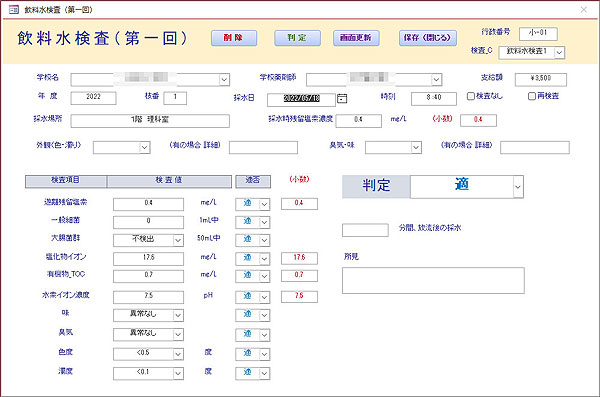Click the 塩化物イオン value field
600x397 pixels.
pyautogui.click(x=148, y=259)
